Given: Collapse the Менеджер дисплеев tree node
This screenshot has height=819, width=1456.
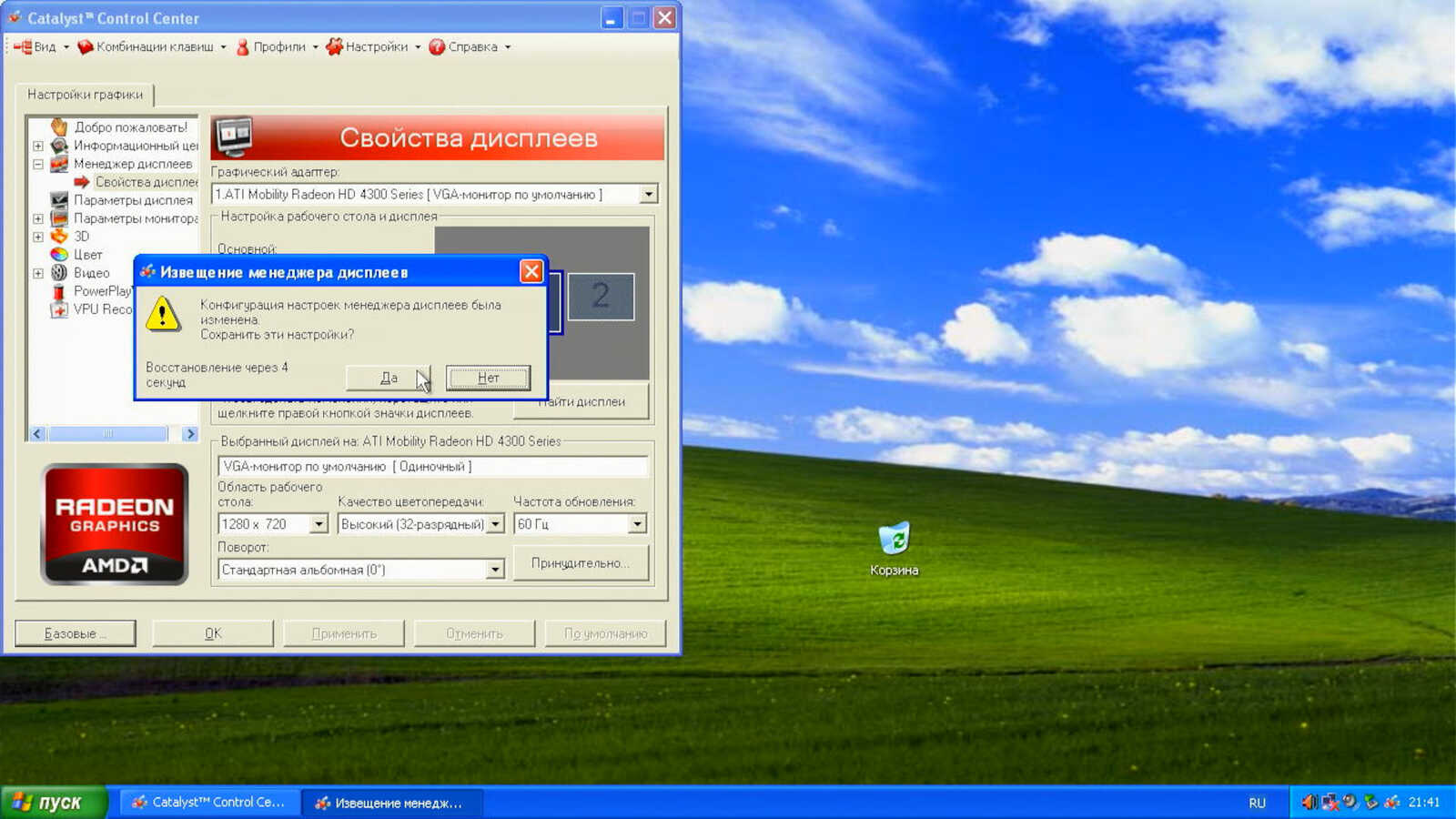Looking at the screenshot, I should 38,164.
